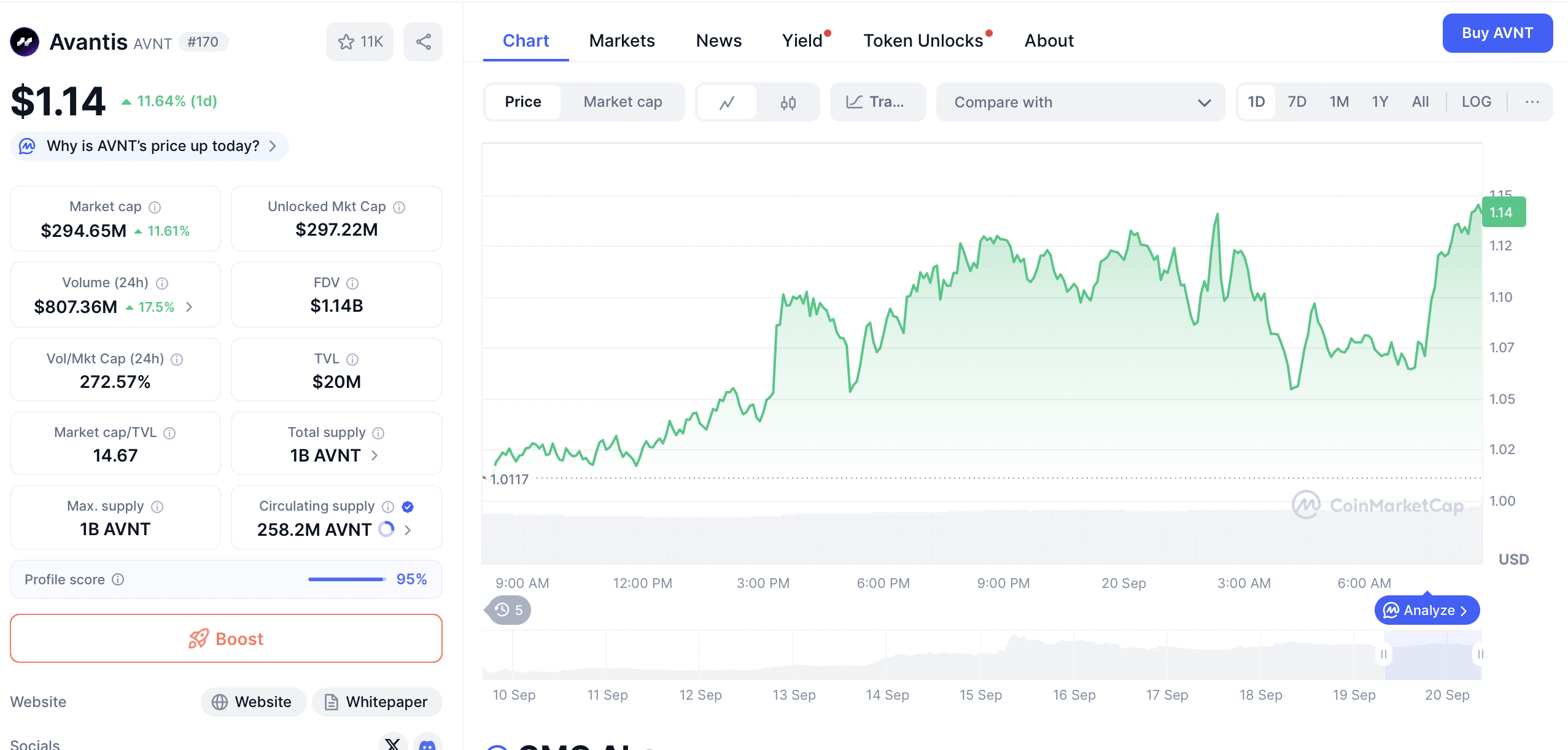Viewport: 1568px width, 750px height.
Task: Click the current price tag 1.14
Action: coord(1503,212)
